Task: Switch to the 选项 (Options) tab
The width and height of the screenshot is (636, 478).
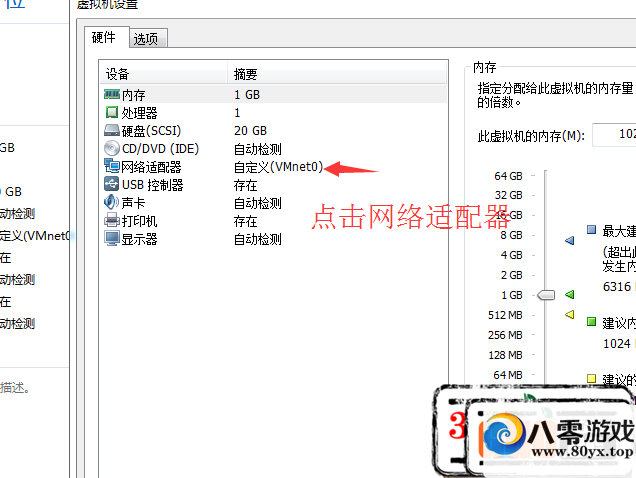Action: (146, 39)
